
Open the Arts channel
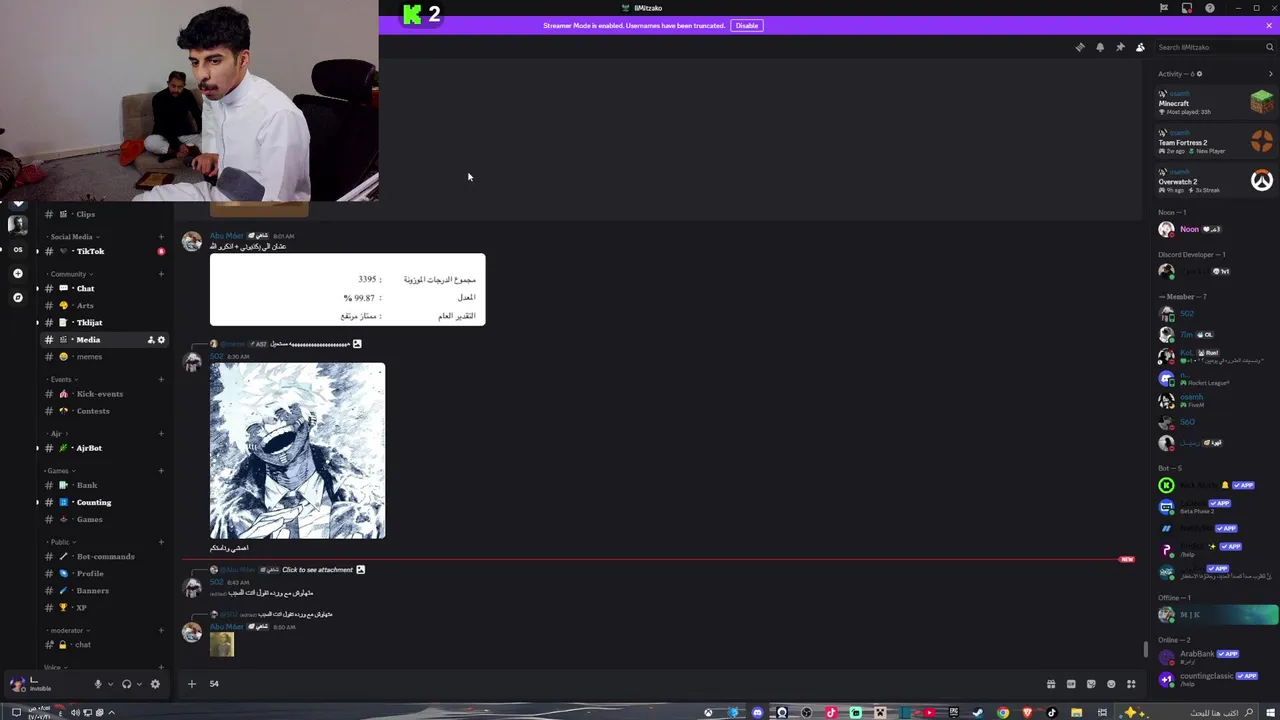105,305
